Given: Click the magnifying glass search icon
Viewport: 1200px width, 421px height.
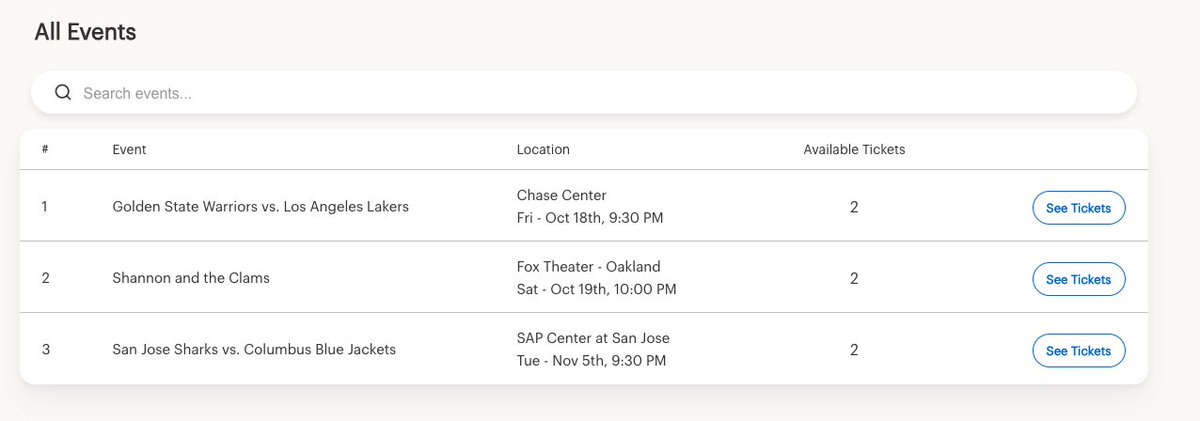Looking at the screenshot, I should pos(63,93).
